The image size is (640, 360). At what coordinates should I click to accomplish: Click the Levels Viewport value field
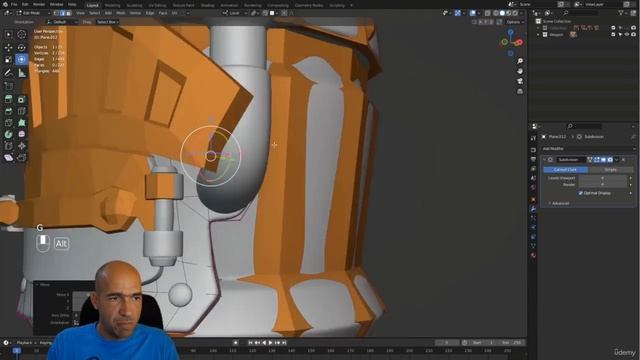[603, 178]
